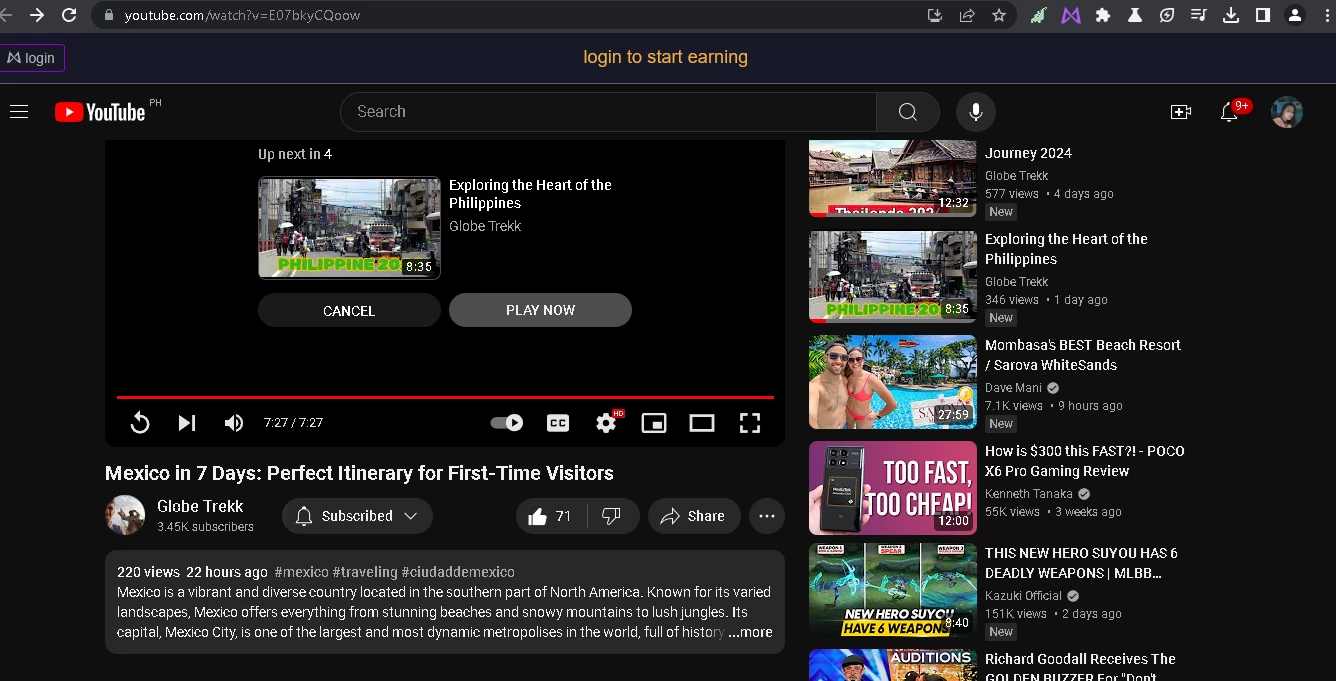
Task: Like the video with thumbs up
Action: coord(550,516)
